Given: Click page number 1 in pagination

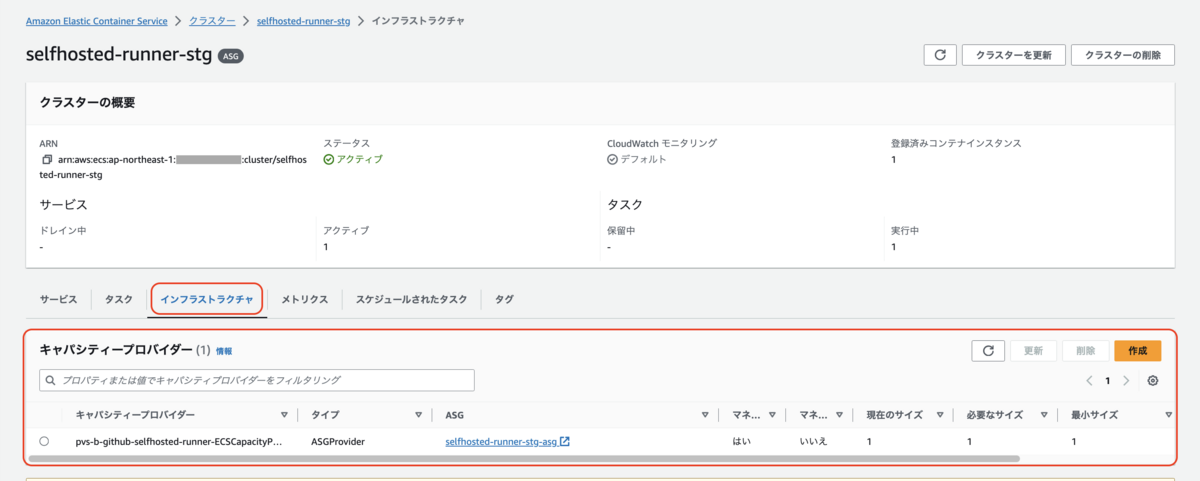Looking at the screenshot, I should coord(1107,381).
